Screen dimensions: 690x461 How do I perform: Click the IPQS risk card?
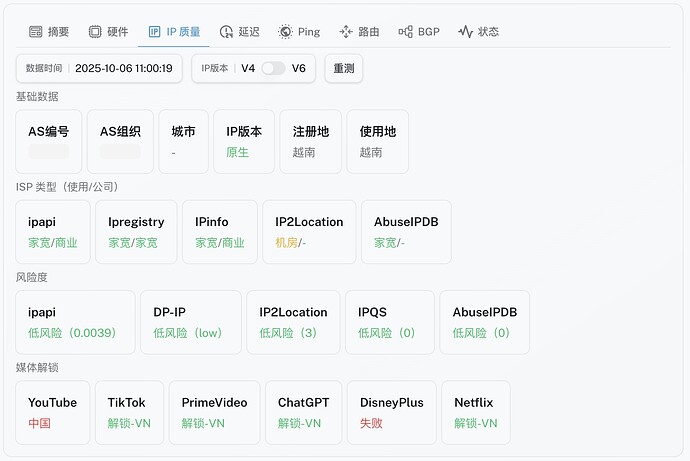[x=390, y=322]
